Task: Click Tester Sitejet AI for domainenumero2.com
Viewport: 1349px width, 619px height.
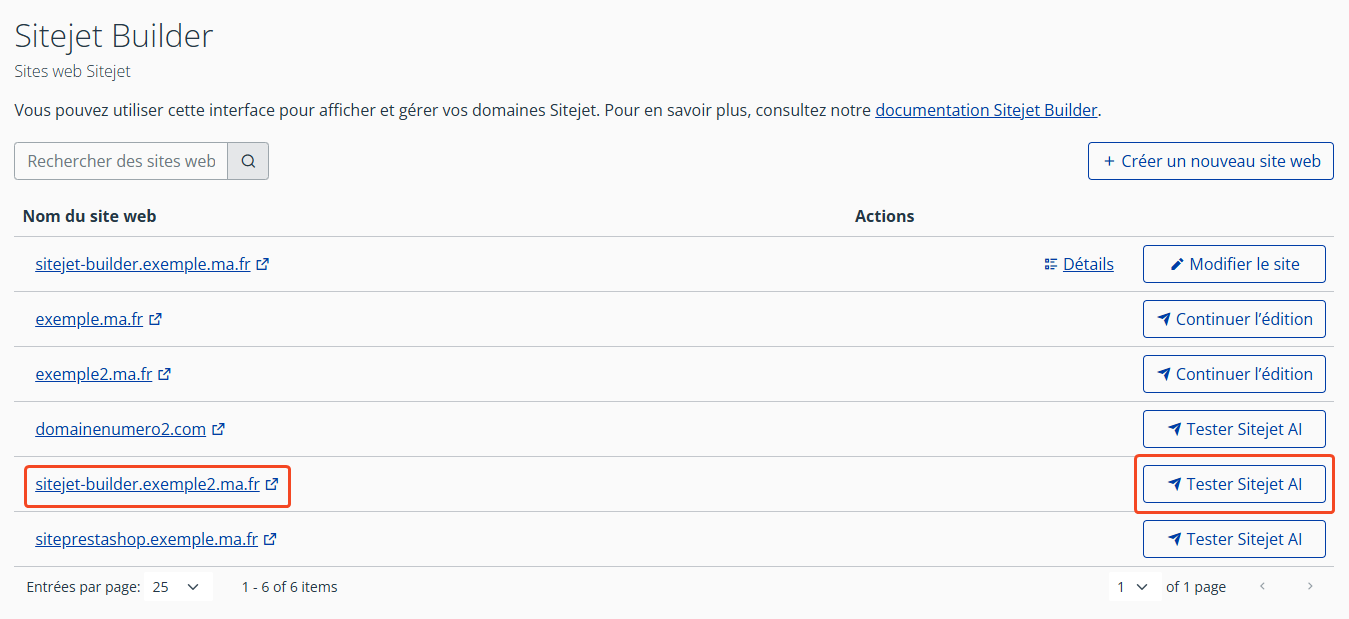Action: click(1234, 429)
